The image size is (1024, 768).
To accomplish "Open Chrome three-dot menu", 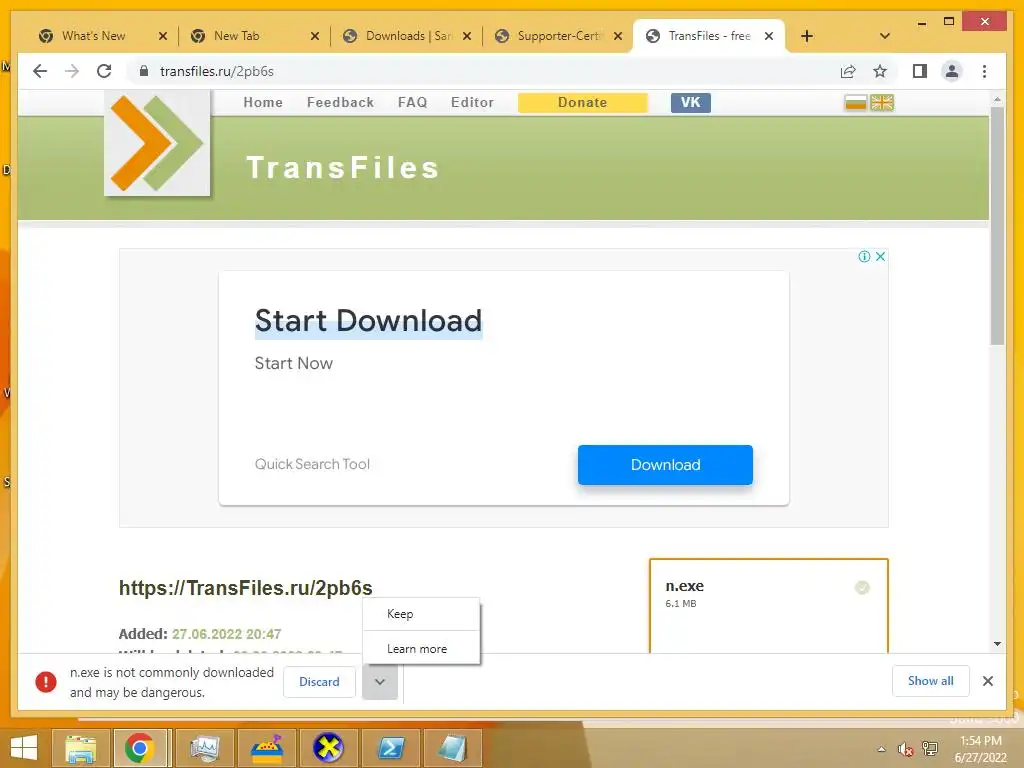I will (x=984, y=71).
